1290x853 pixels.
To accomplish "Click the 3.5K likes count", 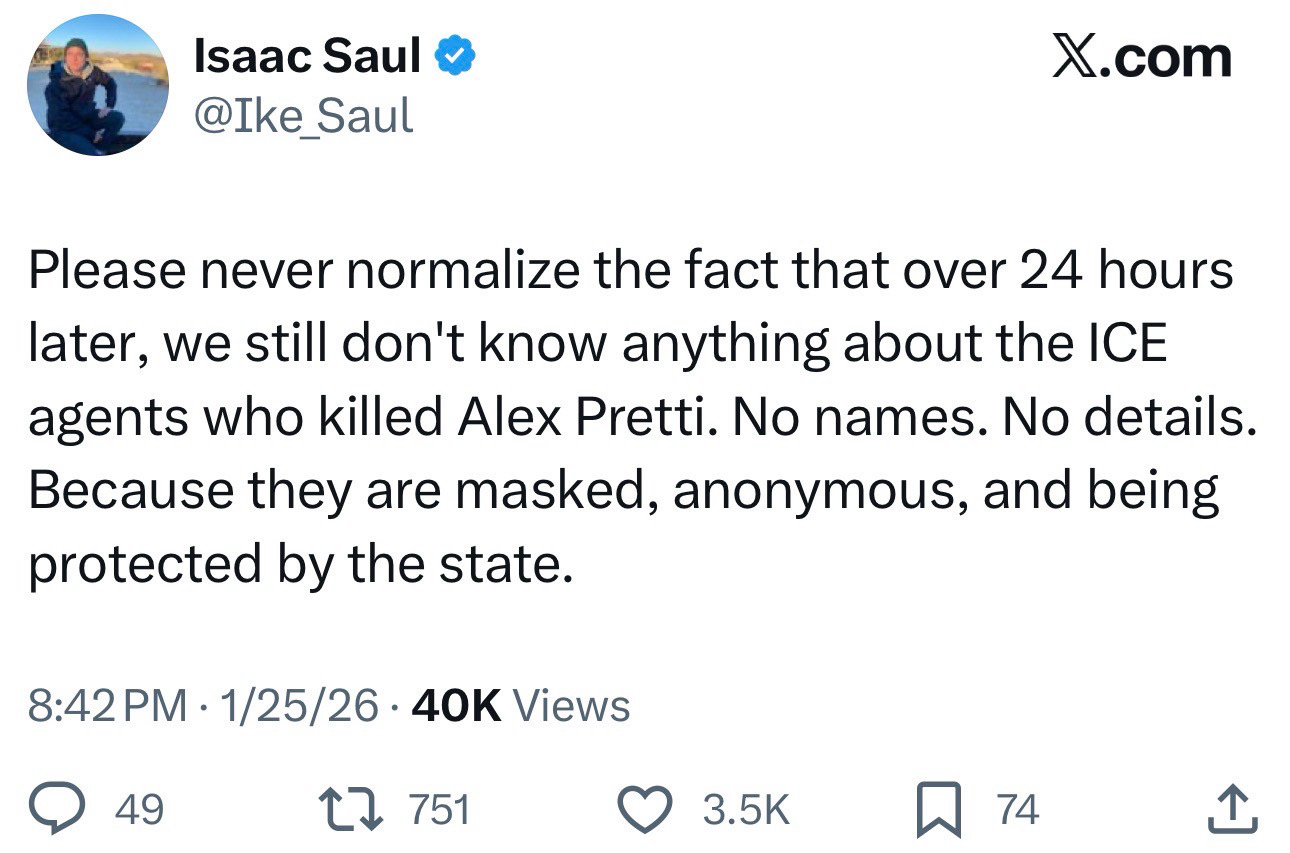I will point(745,809).
